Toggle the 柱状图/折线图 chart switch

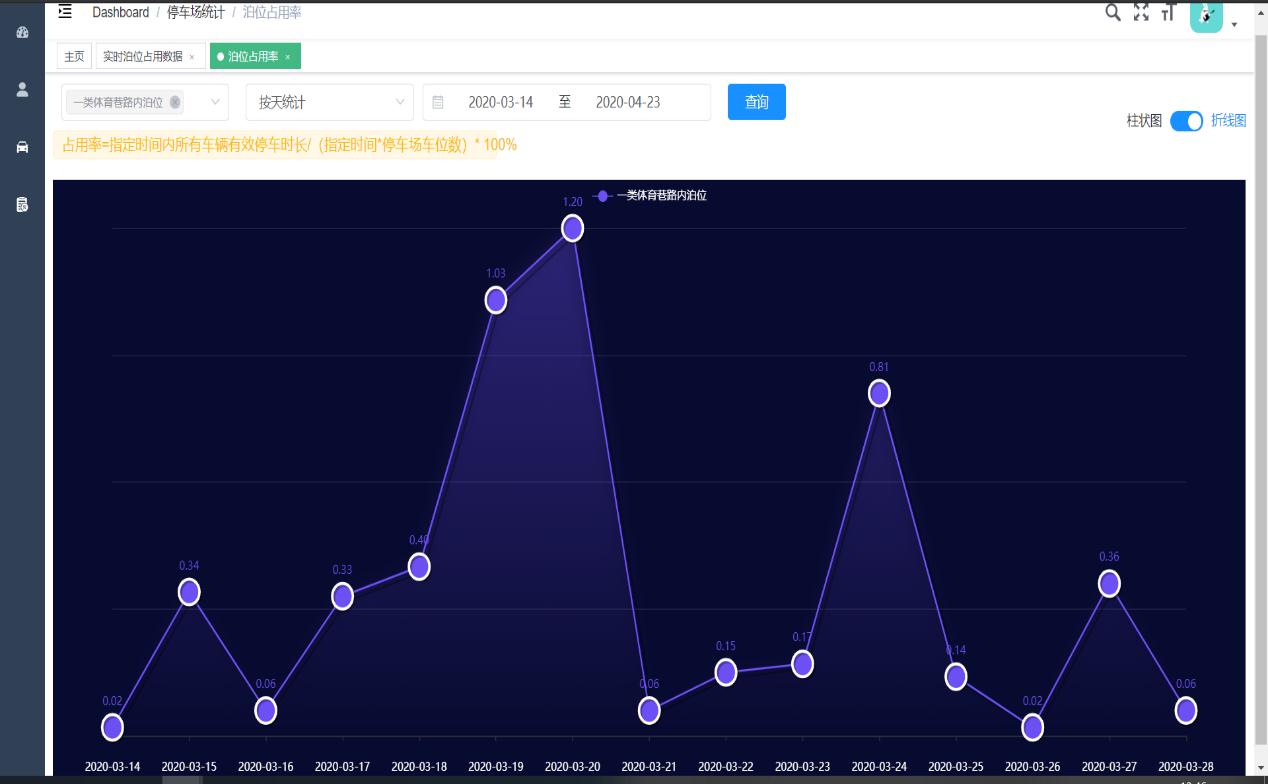click(1186, 121)
